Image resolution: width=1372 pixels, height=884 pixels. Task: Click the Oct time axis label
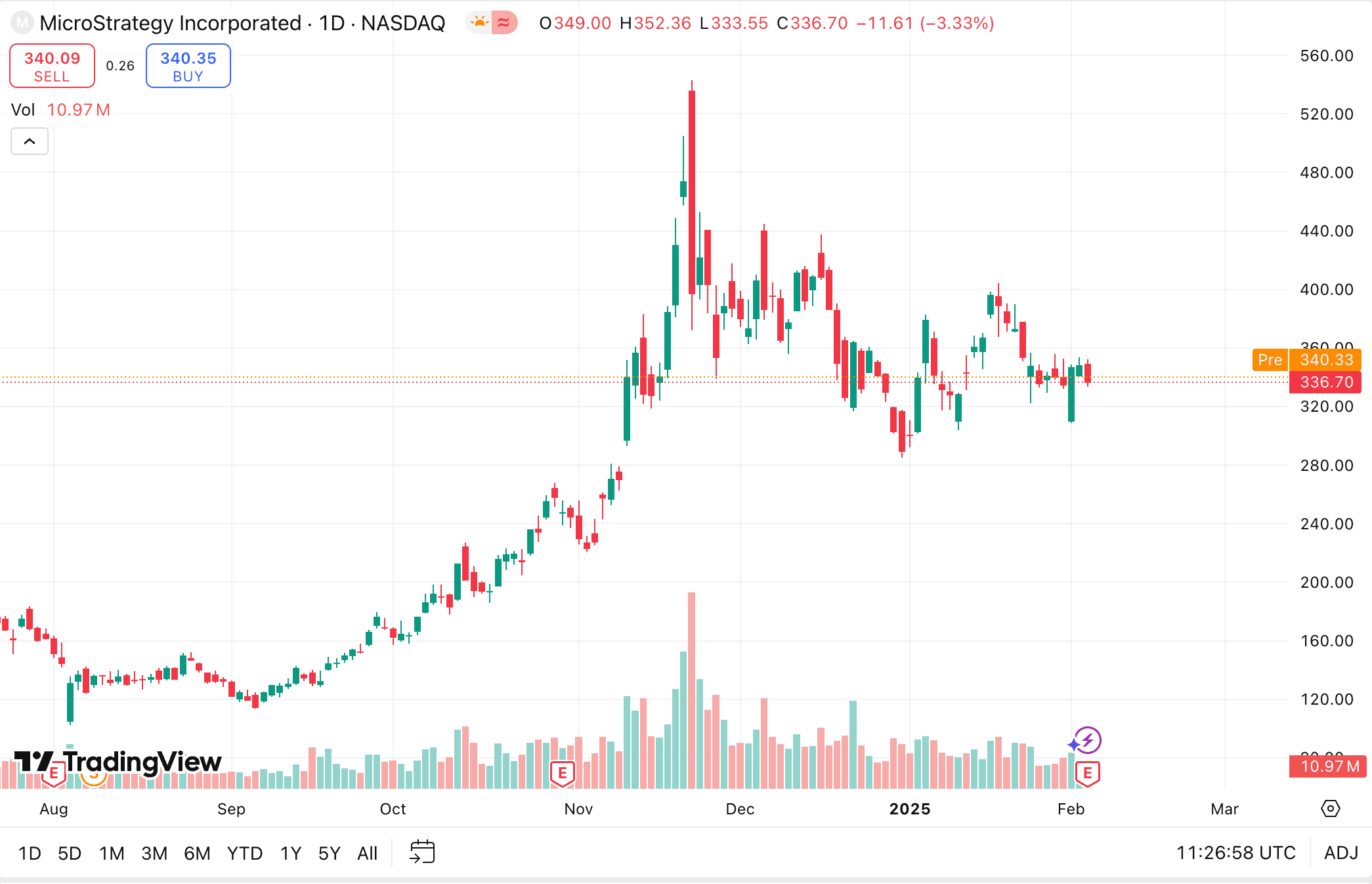[x=393, y=809]
